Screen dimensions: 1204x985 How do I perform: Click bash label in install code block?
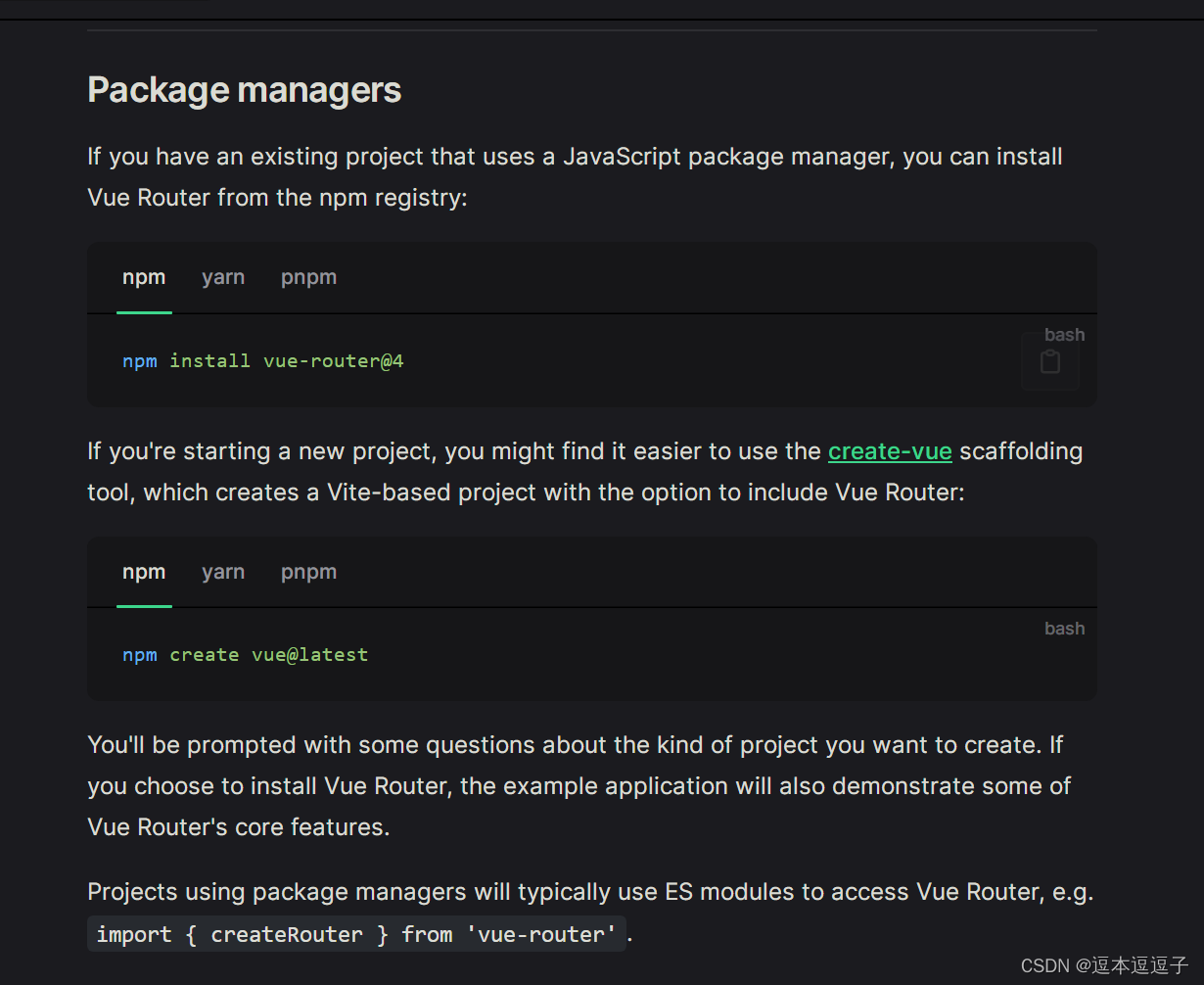click(x=1064, y=335)
